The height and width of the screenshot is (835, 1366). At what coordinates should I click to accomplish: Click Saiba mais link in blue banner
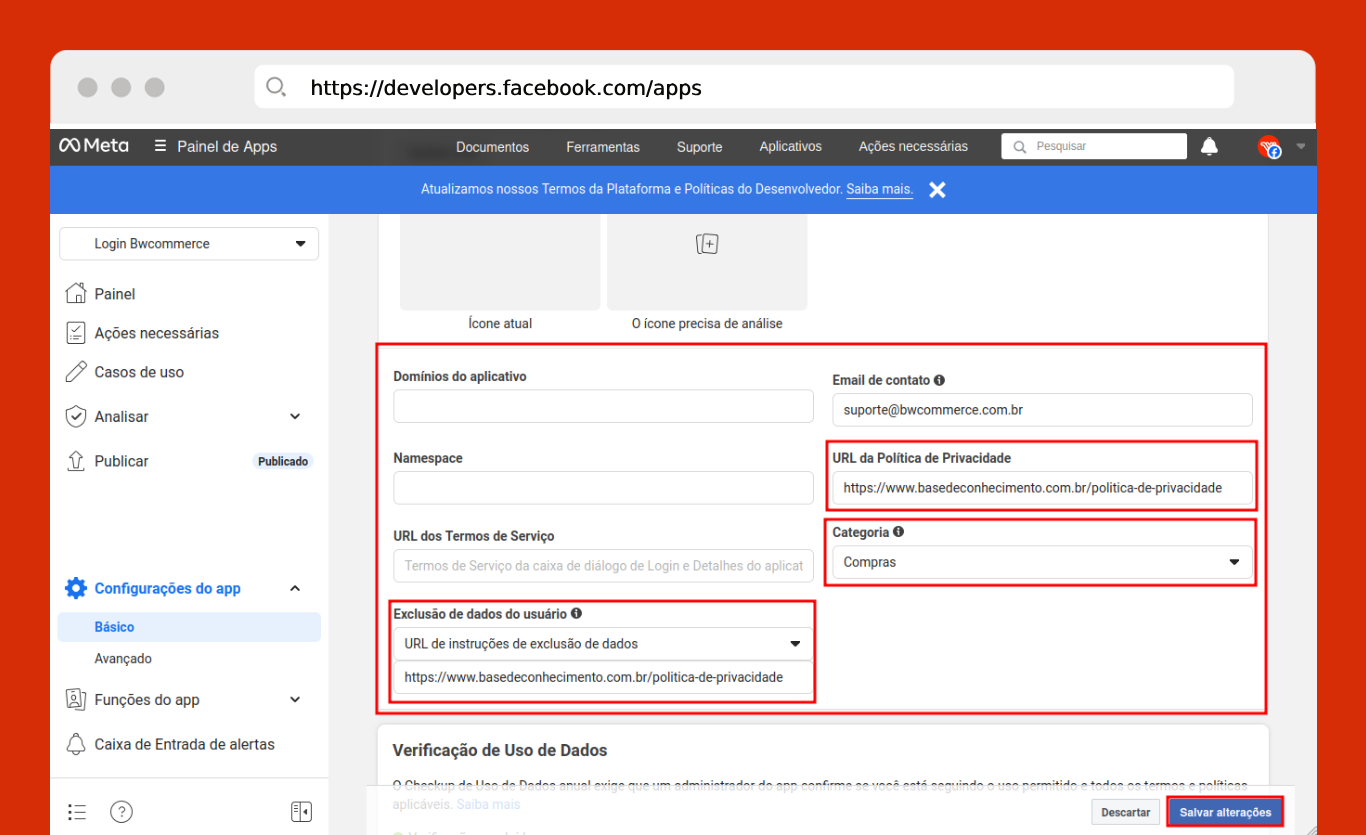[x=879, y=189]
